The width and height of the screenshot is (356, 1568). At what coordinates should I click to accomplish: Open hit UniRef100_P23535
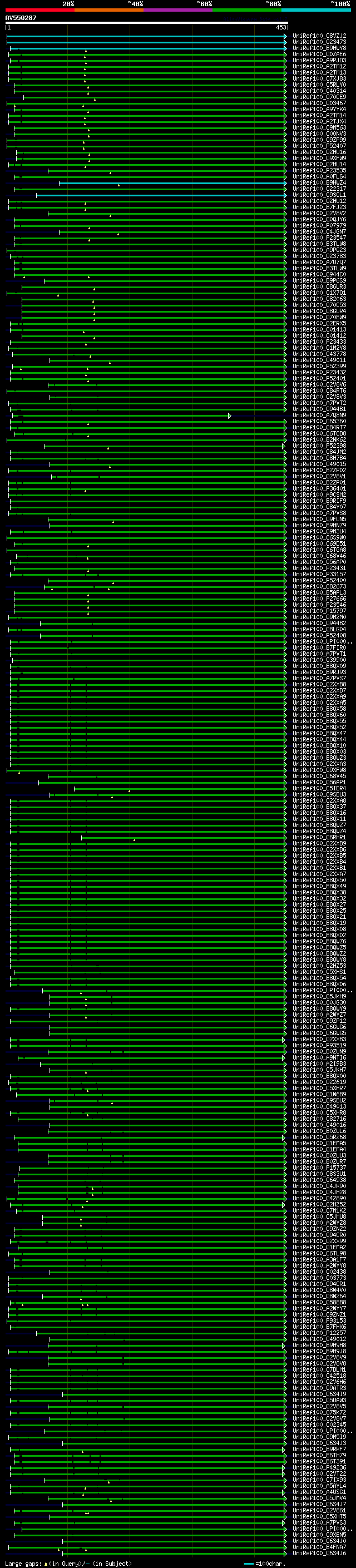(319, 170)
